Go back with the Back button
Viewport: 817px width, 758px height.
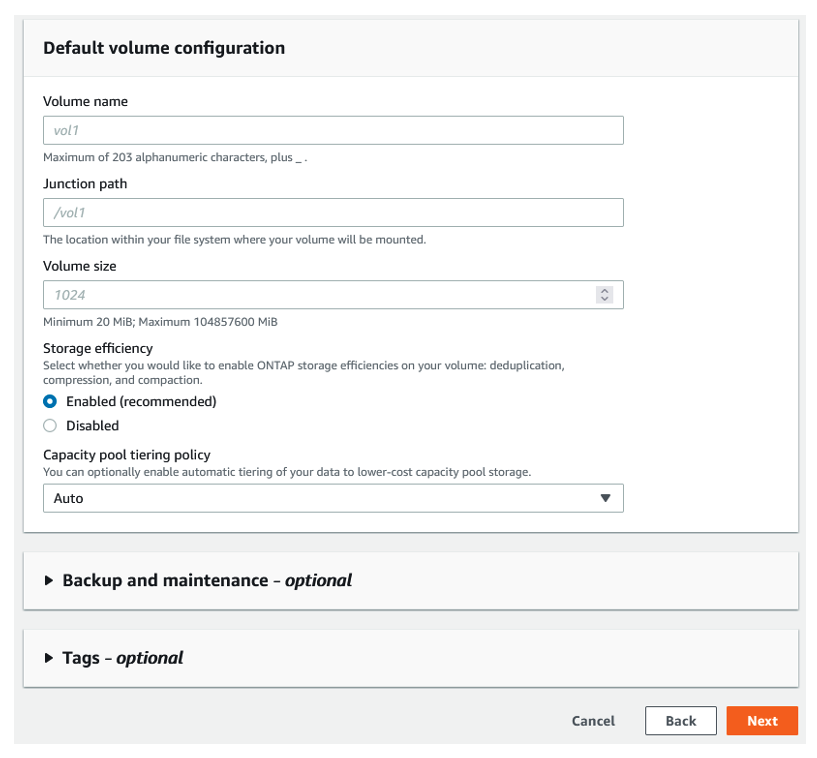(x=681, y=721)
